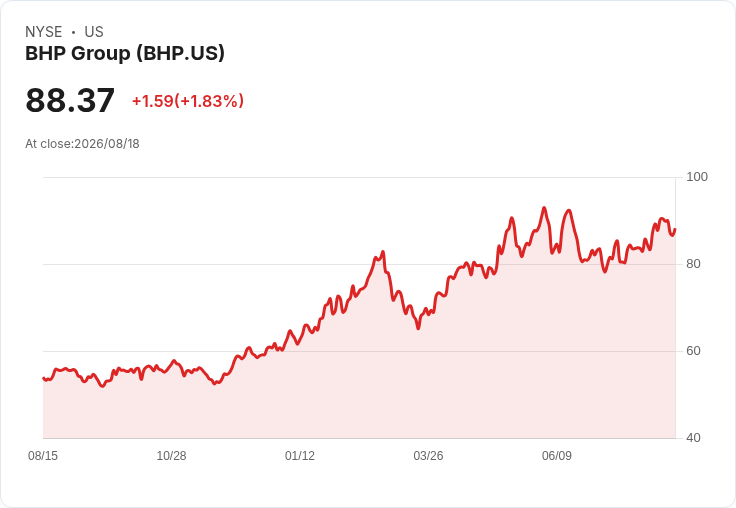Click the 60 y-axis price label
The image size is (736, 508).
693,351
